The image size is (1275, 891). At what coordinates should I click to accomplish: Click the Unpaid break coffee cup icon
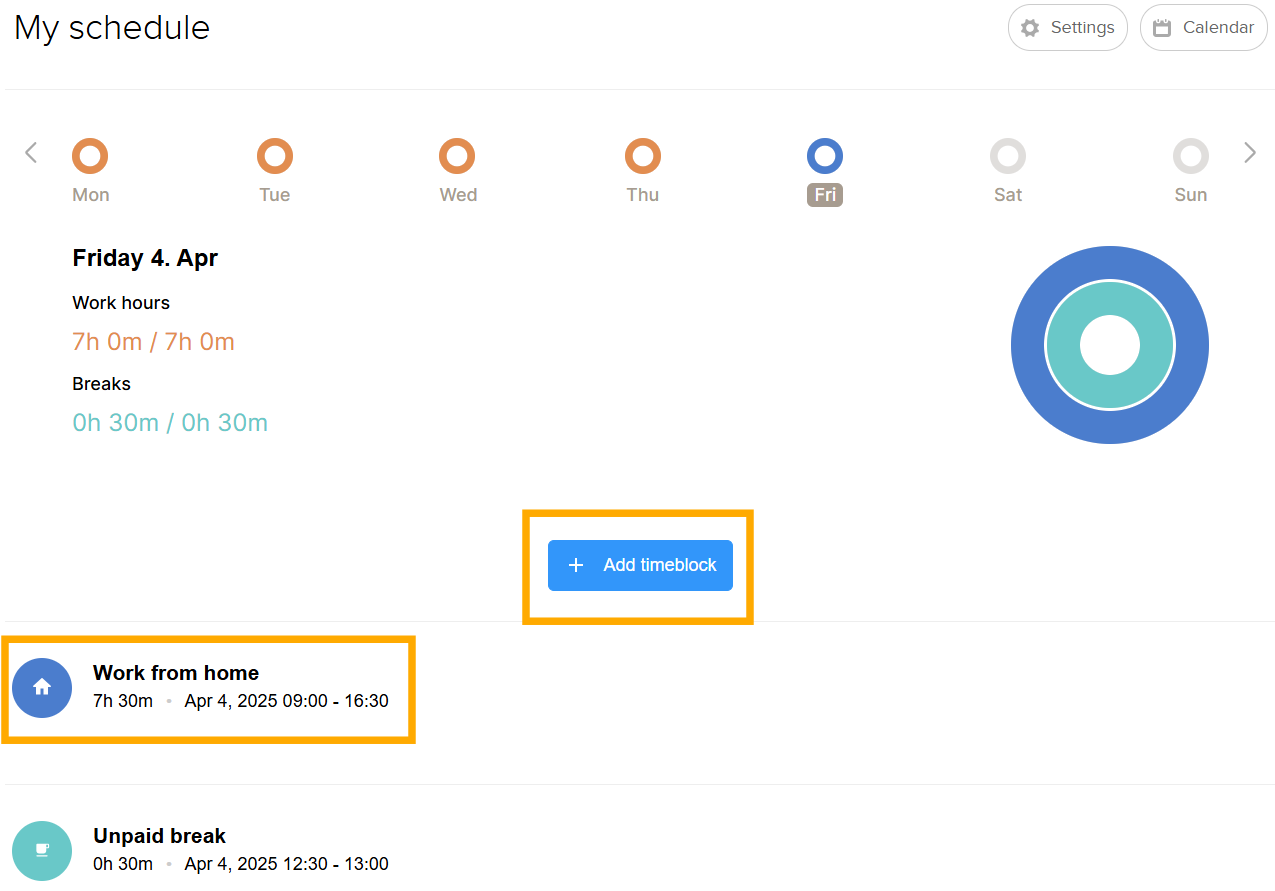tap(42, 850)
